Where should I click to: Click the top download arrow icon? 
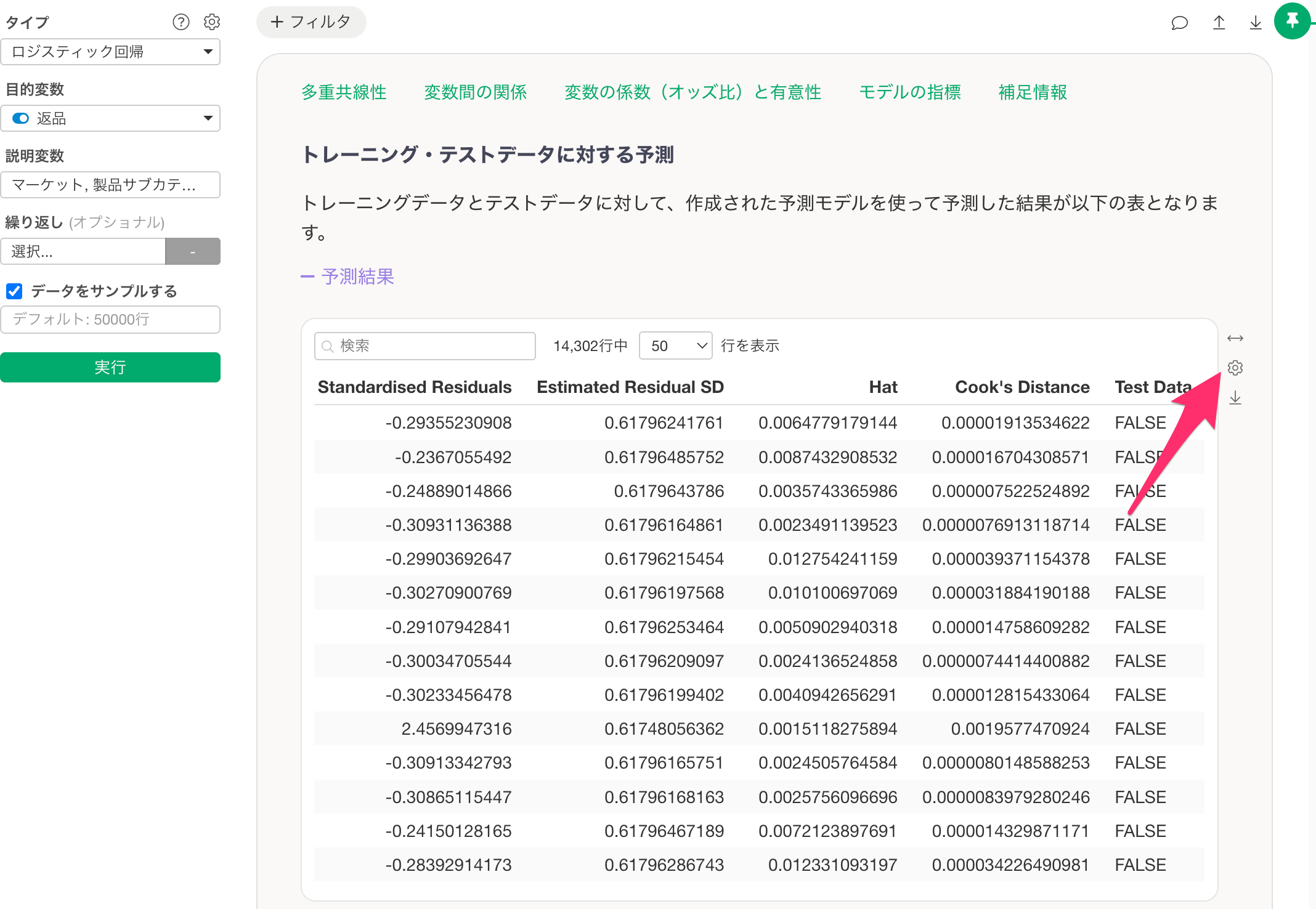coord(1255,23)
